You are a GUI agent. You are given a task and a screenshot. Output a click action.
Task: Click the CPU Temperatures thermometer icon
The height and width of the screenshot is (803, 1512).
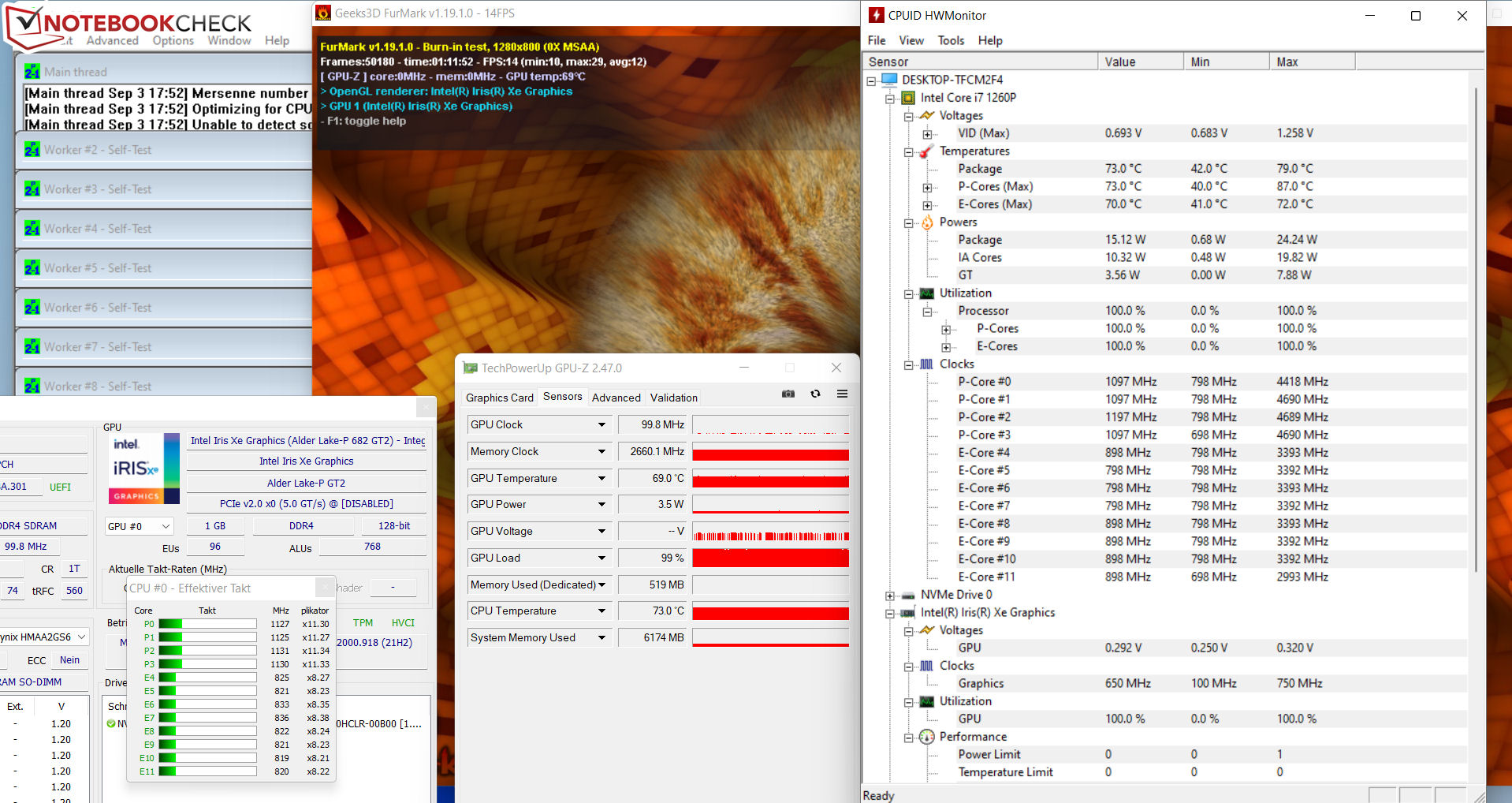(927, 151)
